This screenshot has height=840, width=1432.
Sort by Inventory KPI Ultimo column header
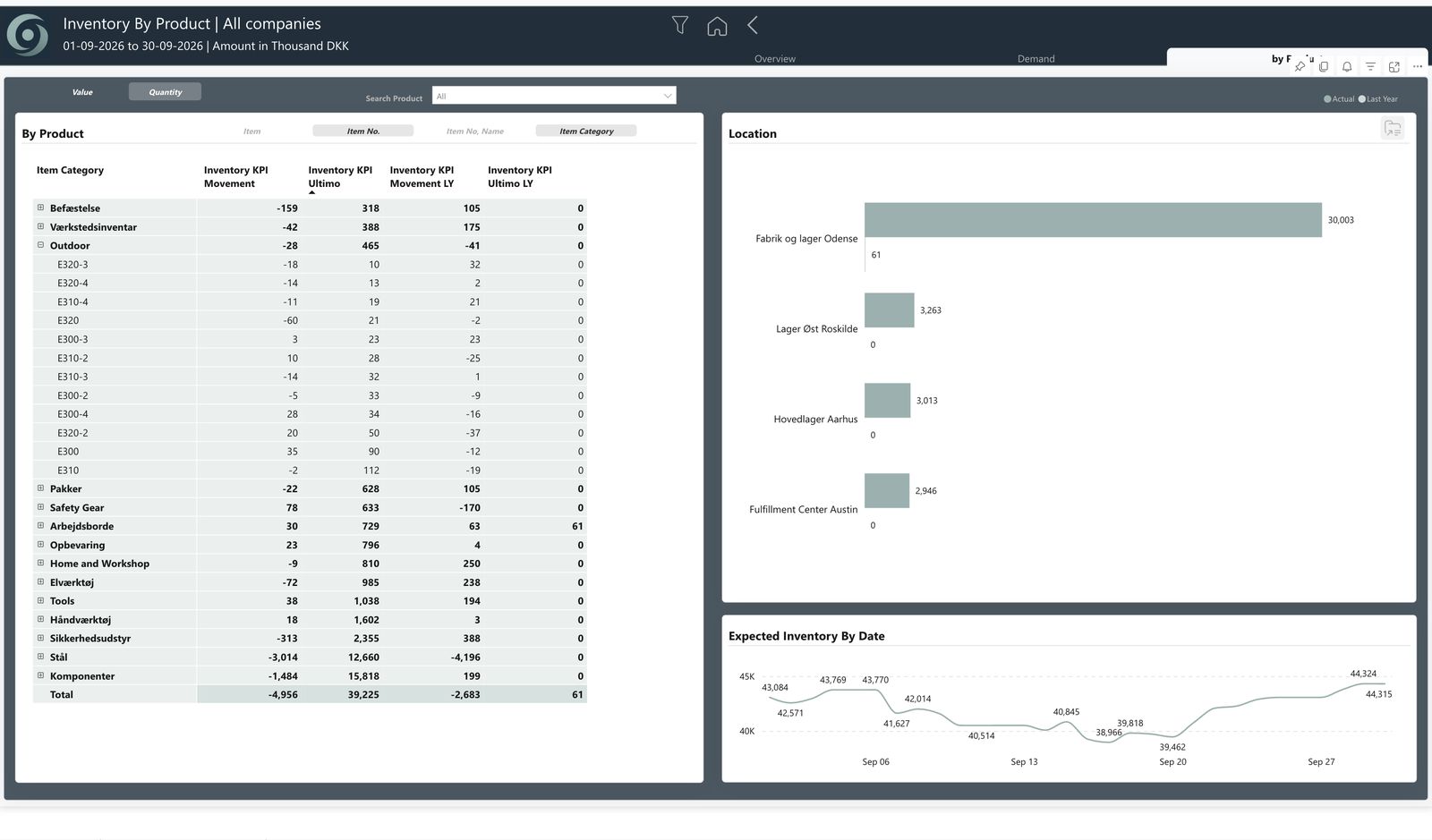[x=340, y=176]
